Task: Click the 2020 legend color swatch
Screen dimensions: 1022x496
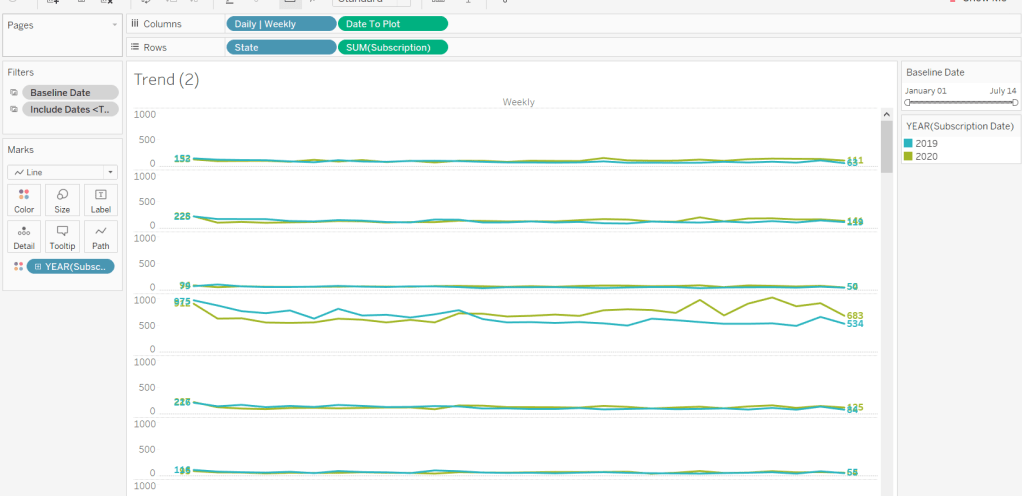Action: tap(909, 156)
